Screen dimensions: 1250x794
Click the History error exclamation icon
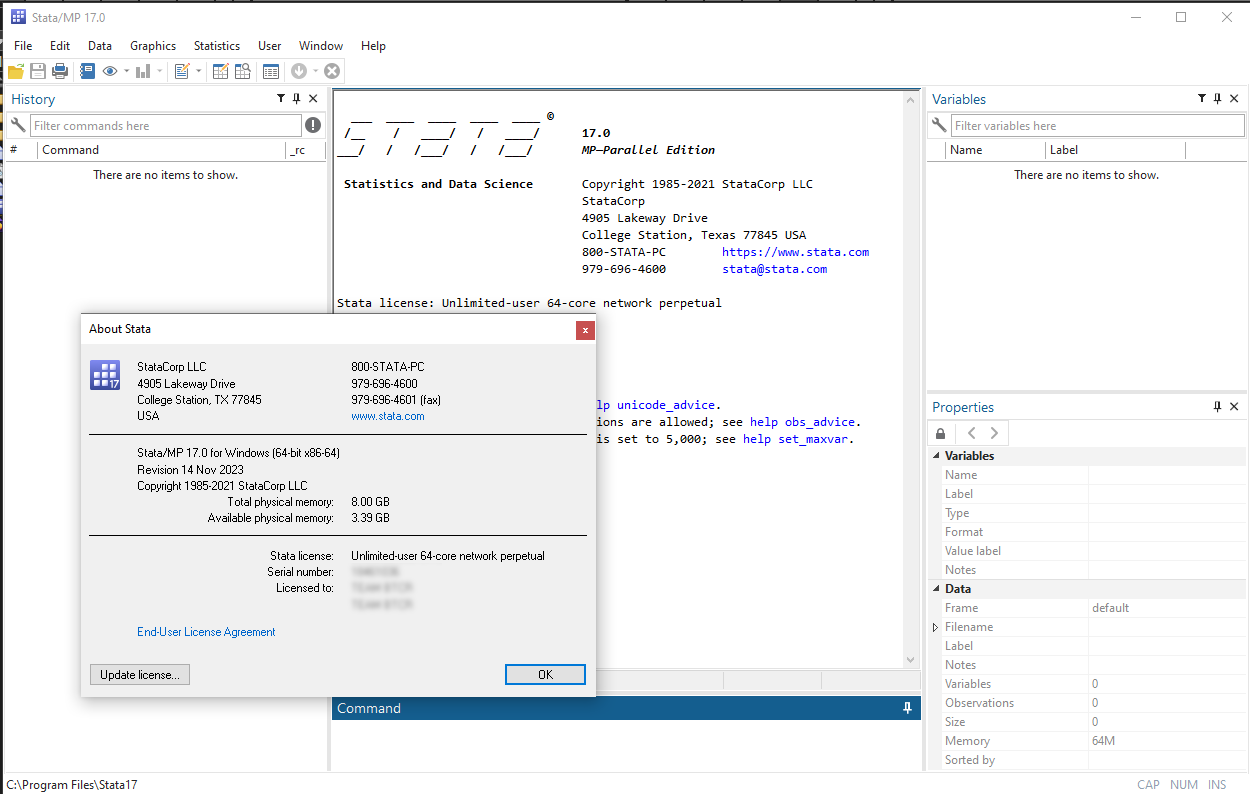313,125
